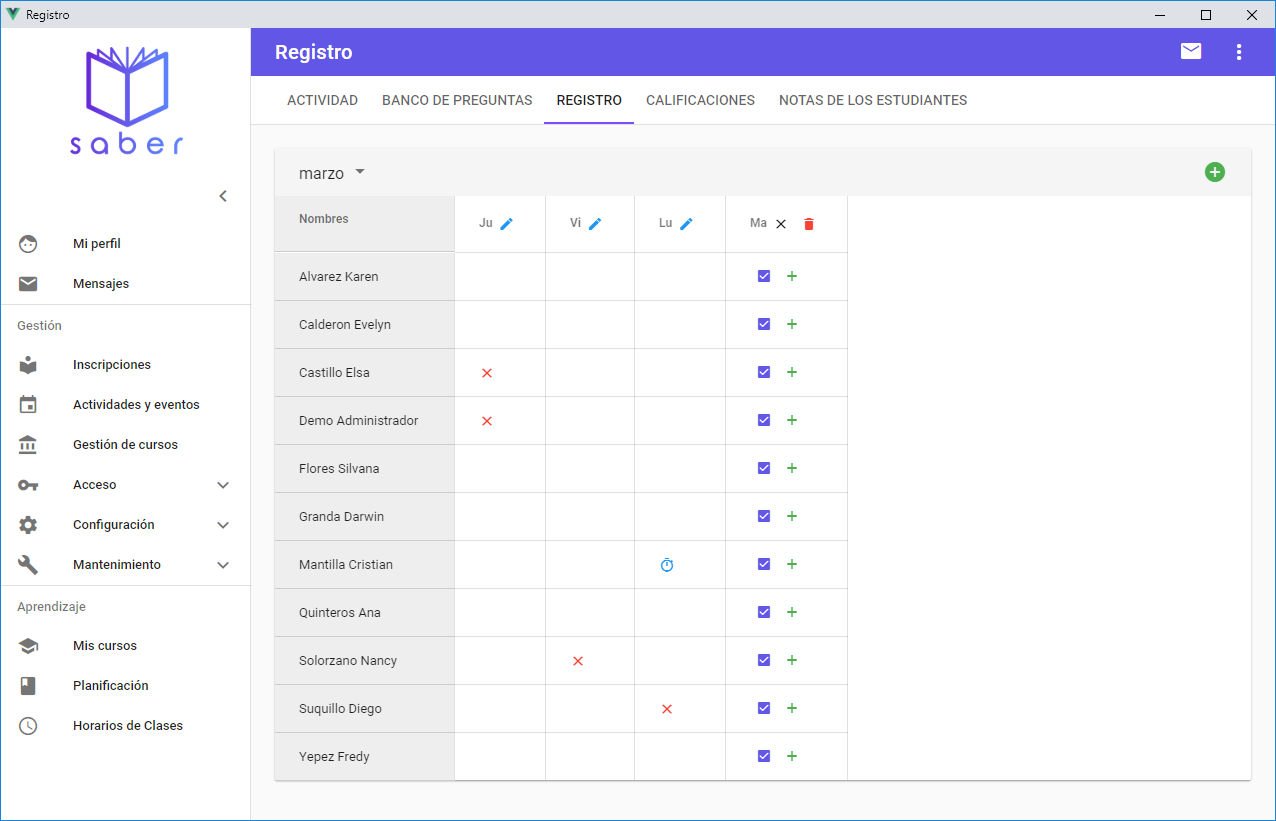This screenshot has width=1276, height=821.
Task: Click green plus for Granda Darwin
Action: (792, 516)
